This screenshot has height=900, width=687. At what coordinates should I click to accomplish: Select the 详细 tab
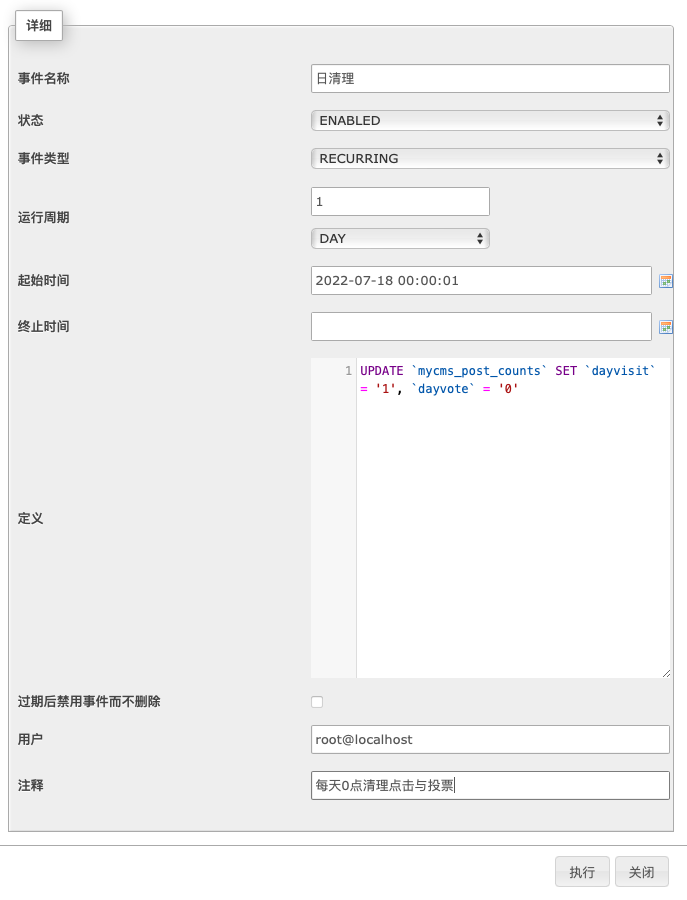(39, 26)
